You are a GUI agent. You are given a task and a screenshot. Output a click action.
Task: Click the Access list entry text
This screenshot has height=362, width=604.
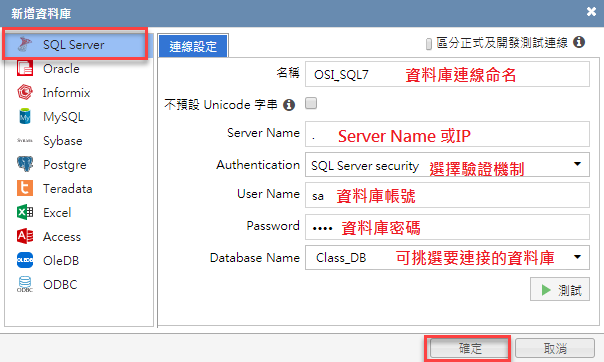(x=62, y=237)
